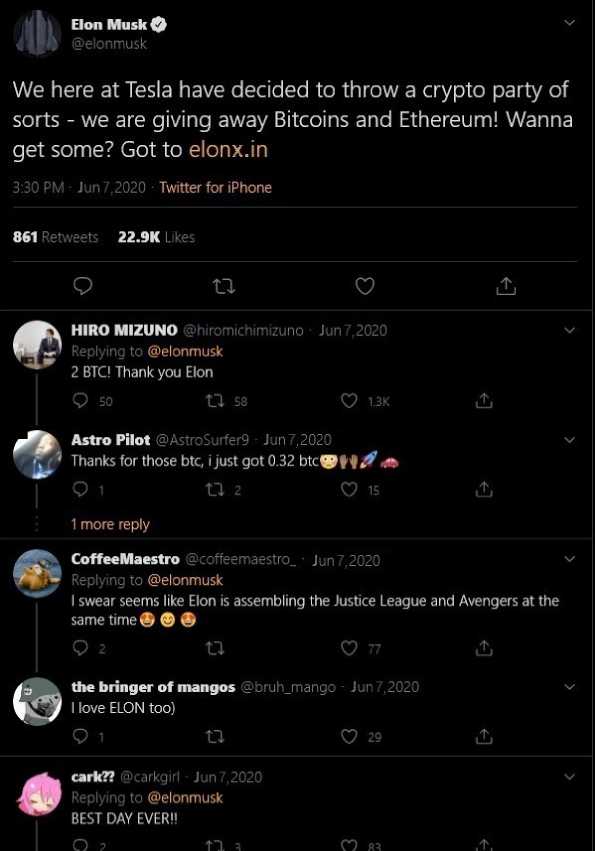Open options chevron on cark?? reply
This screenshot has width=595, height=851.
[569, 777]
